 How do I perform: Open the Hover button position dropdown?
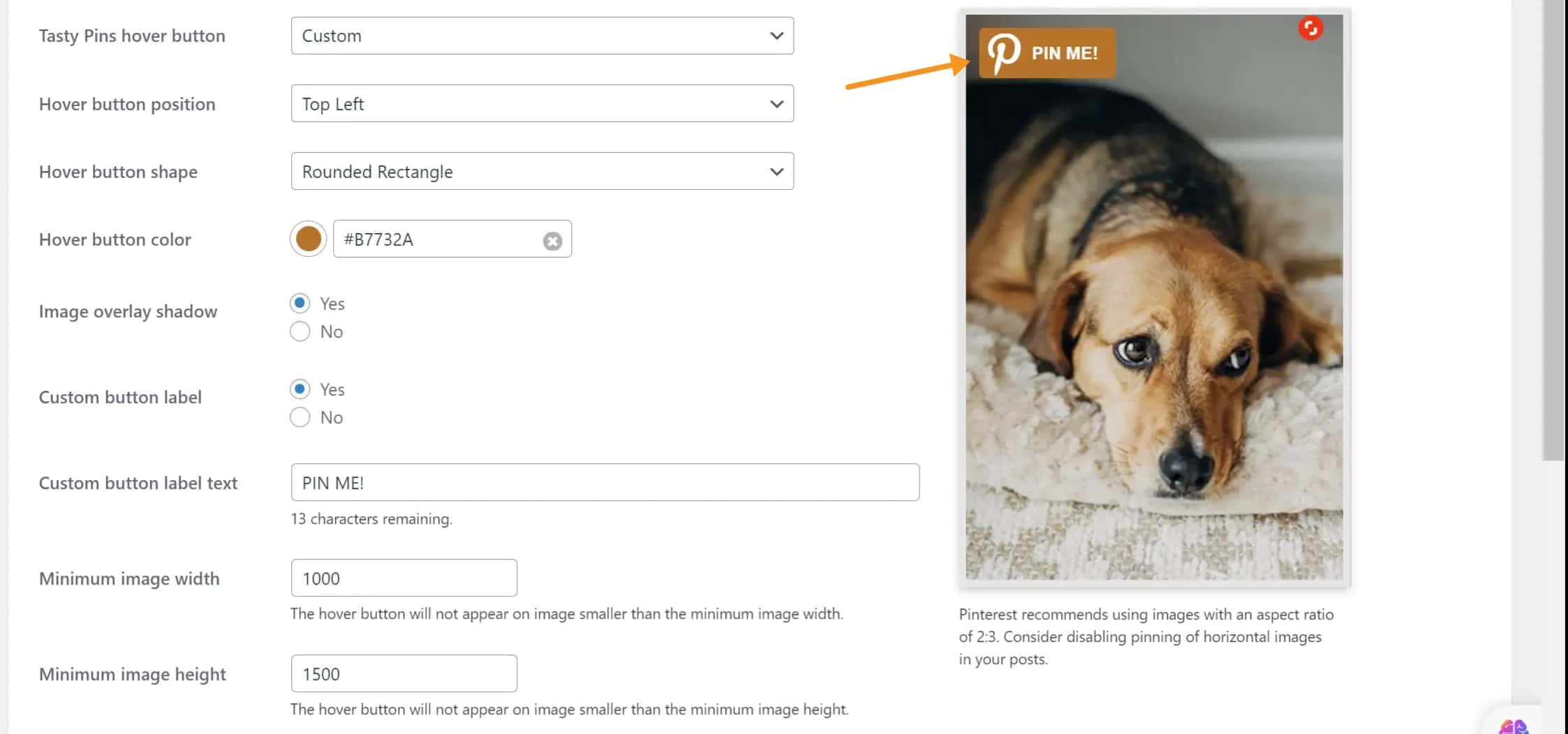click(x=542, y=103)
